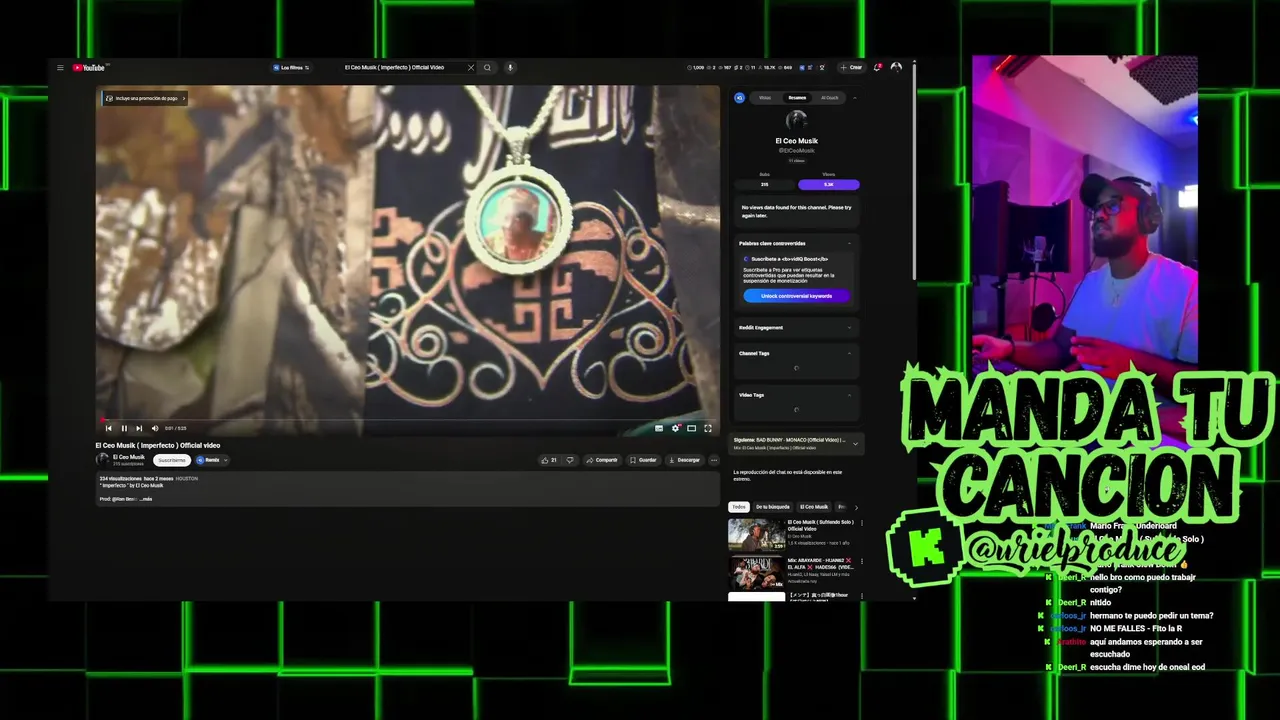Screen dimensions: 1280x720
Task: Click the Descargar button
Action: pyautogui.click(x=685, y=460)
